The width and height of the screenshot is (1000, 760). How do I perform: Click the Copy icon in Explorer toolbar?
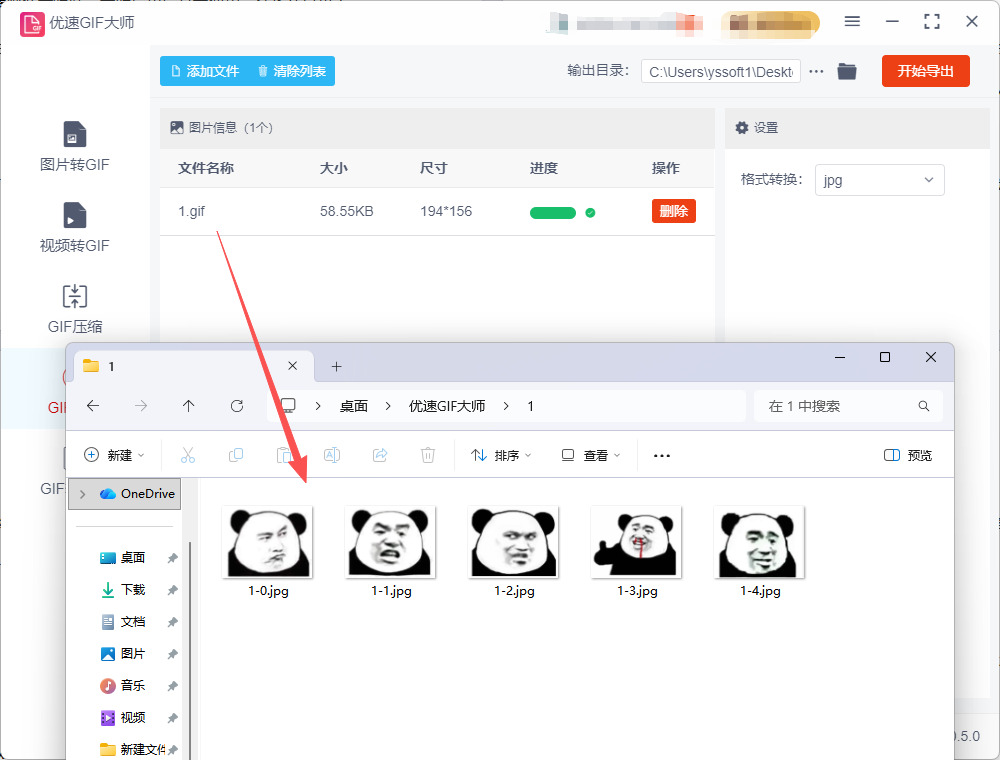[x=236, y=455]
